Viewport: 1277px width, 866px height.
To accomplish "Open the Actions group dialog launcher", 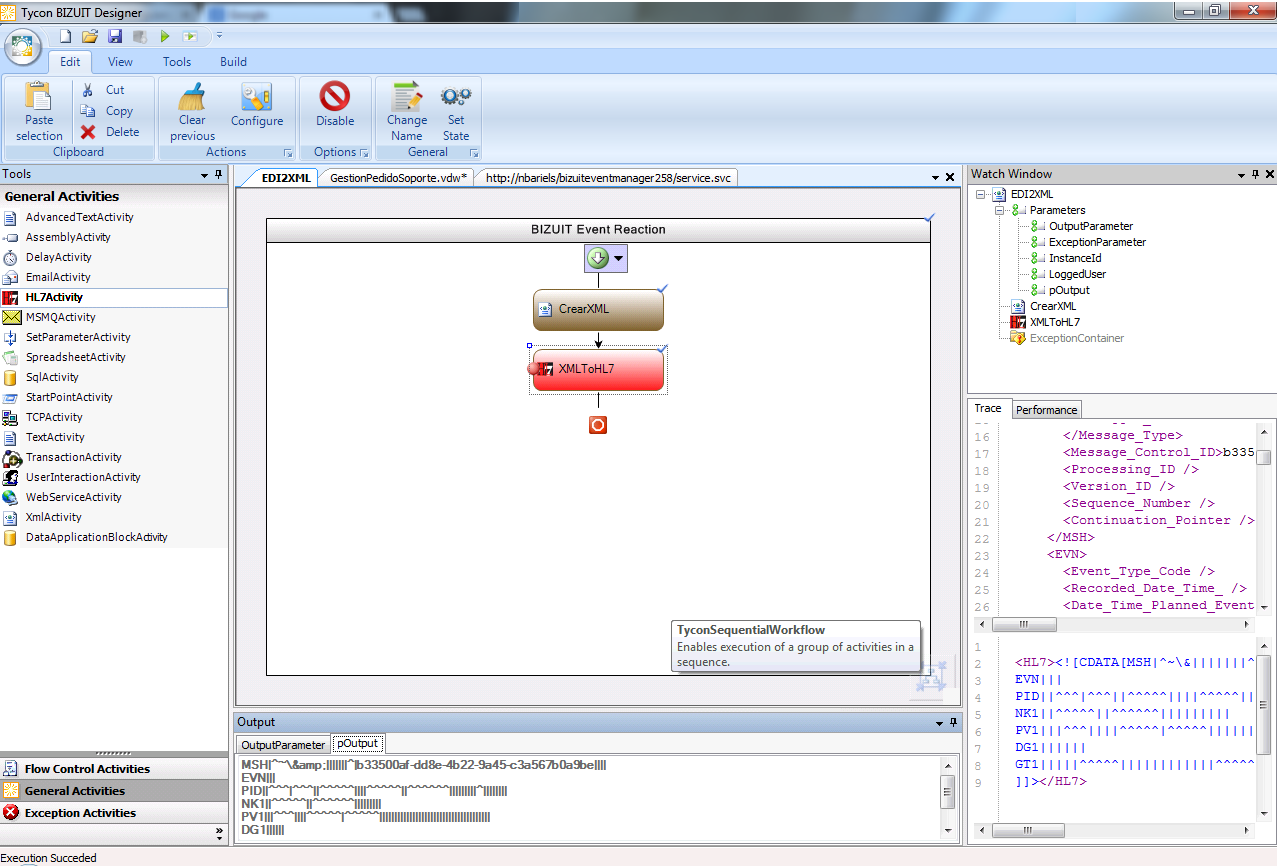I will [x=288, y=153].
